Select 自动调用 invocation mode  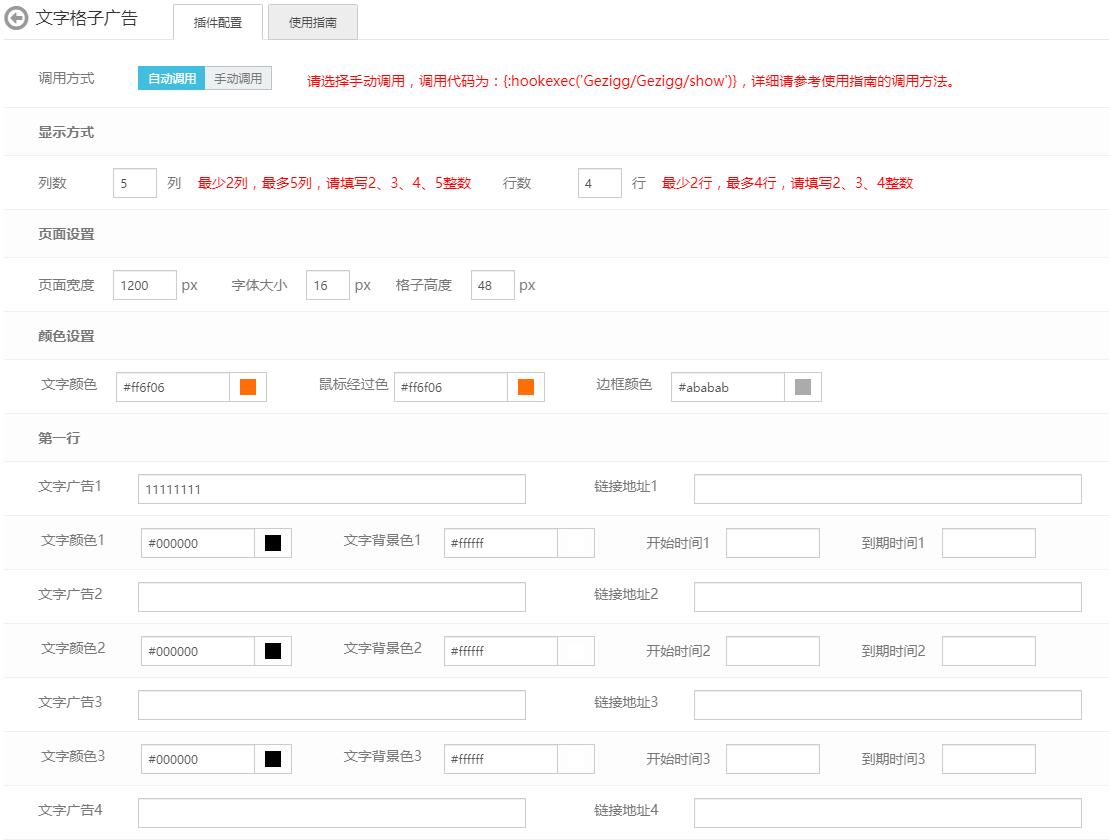pos(172,78)
